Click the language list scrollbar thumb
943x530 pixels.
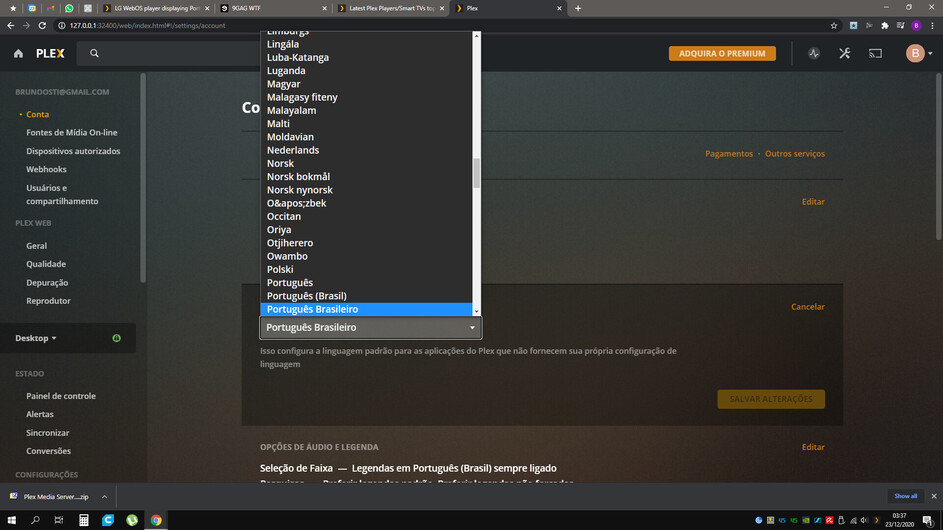click(476, 173)
